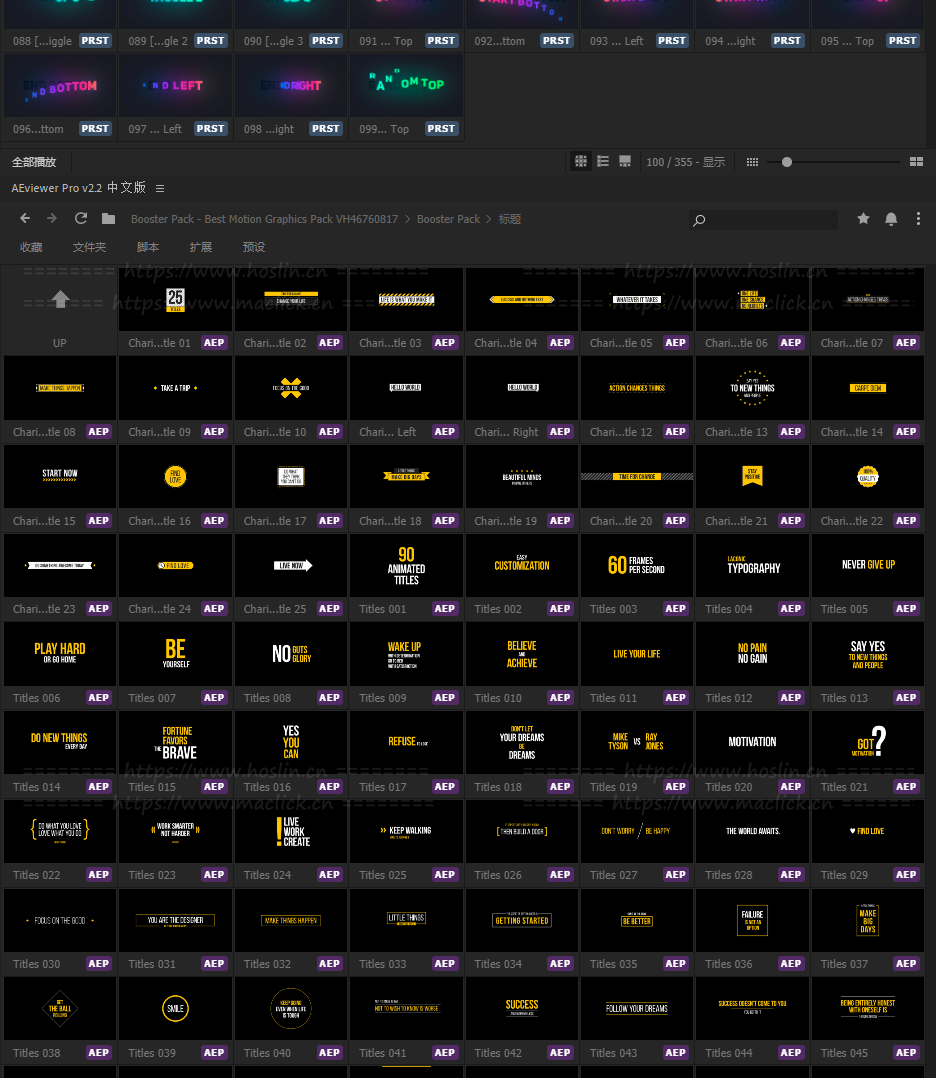Switch to large preview view mode

(625, 162)
